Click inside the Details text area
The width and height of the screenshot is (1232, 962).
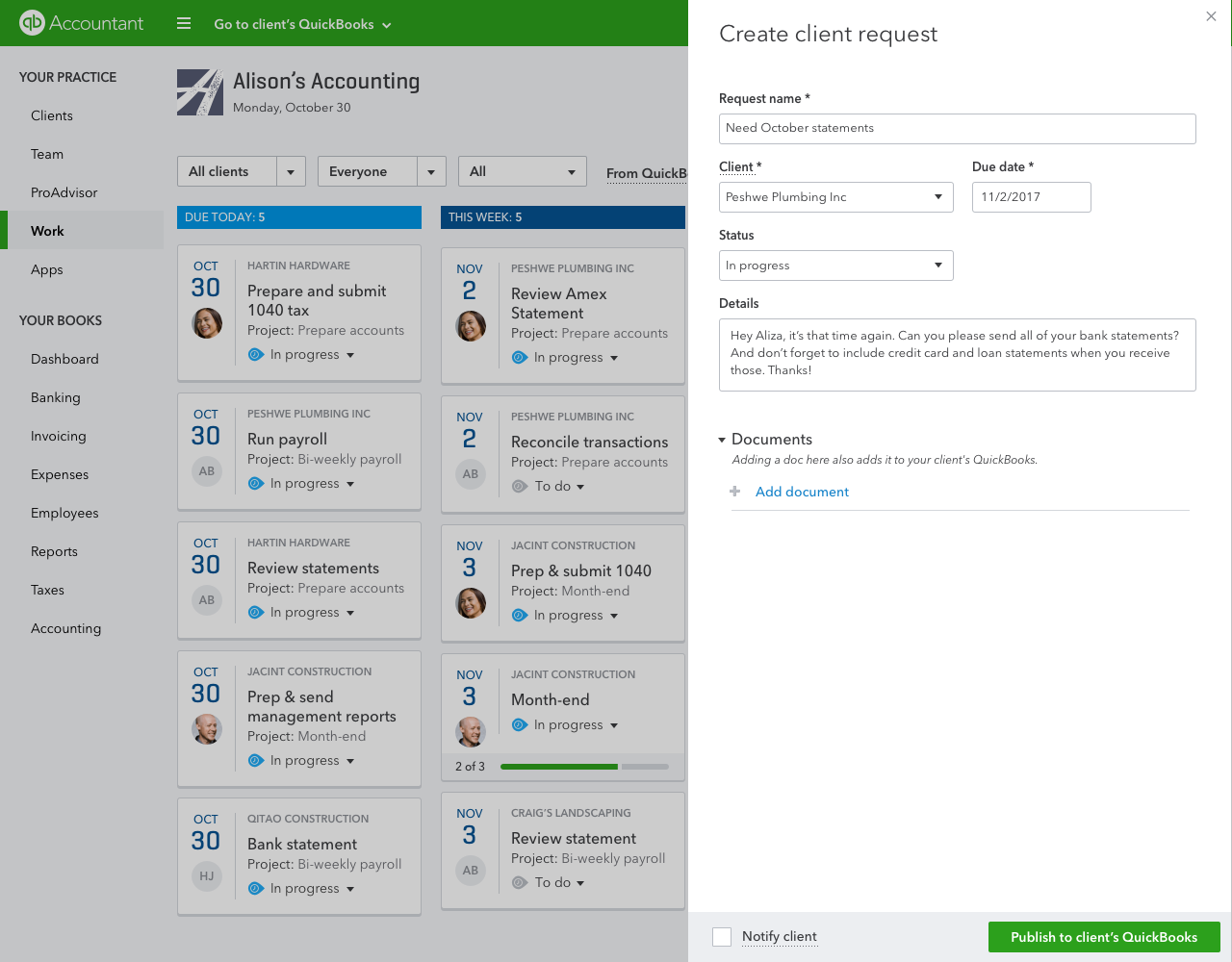point(958,355)
